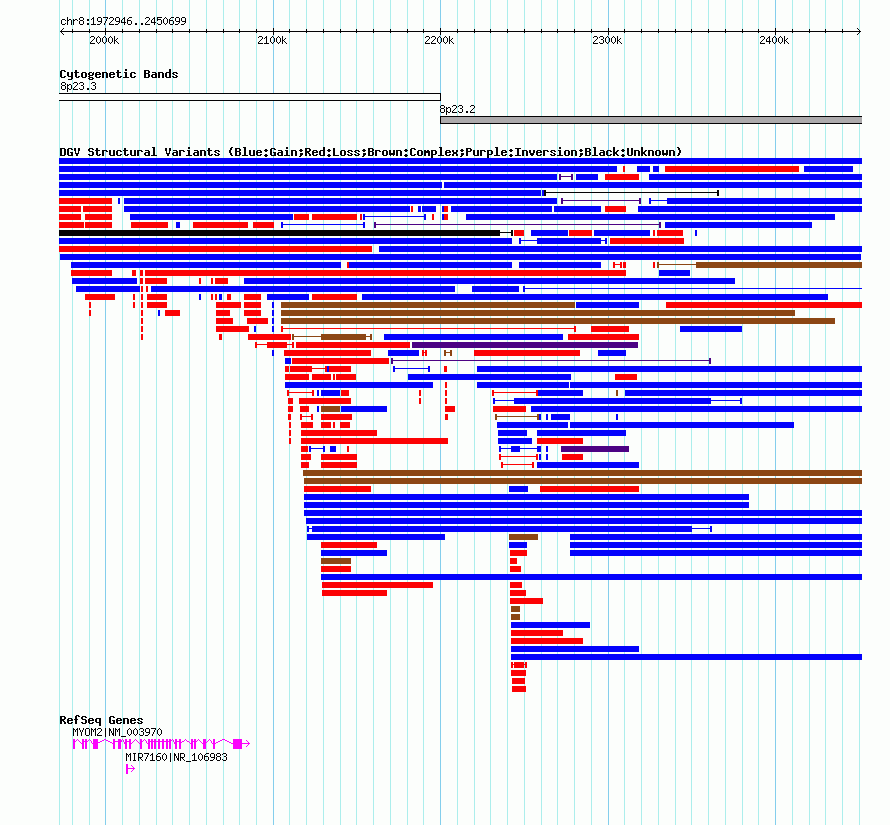
Task: Click the 2400k ruler label
Action: [774, 40]
